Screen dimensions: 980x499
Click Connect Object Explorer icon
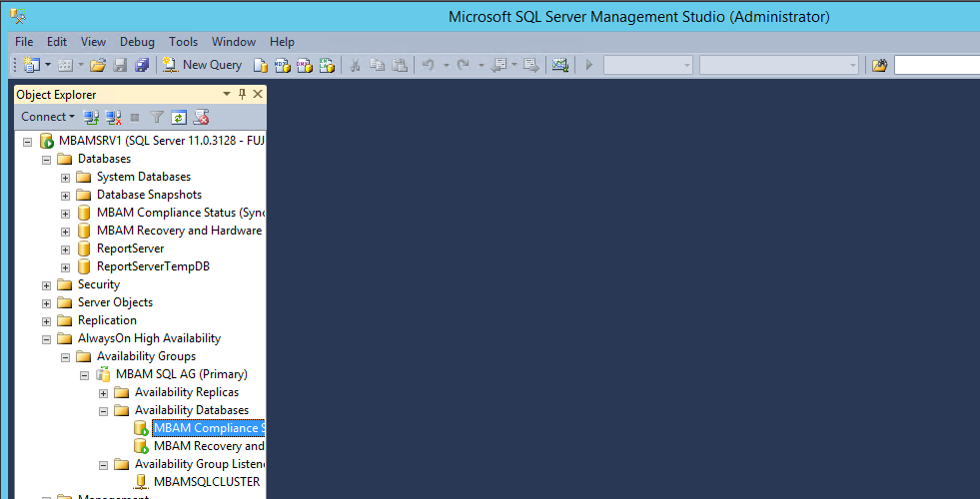point(91,117)
